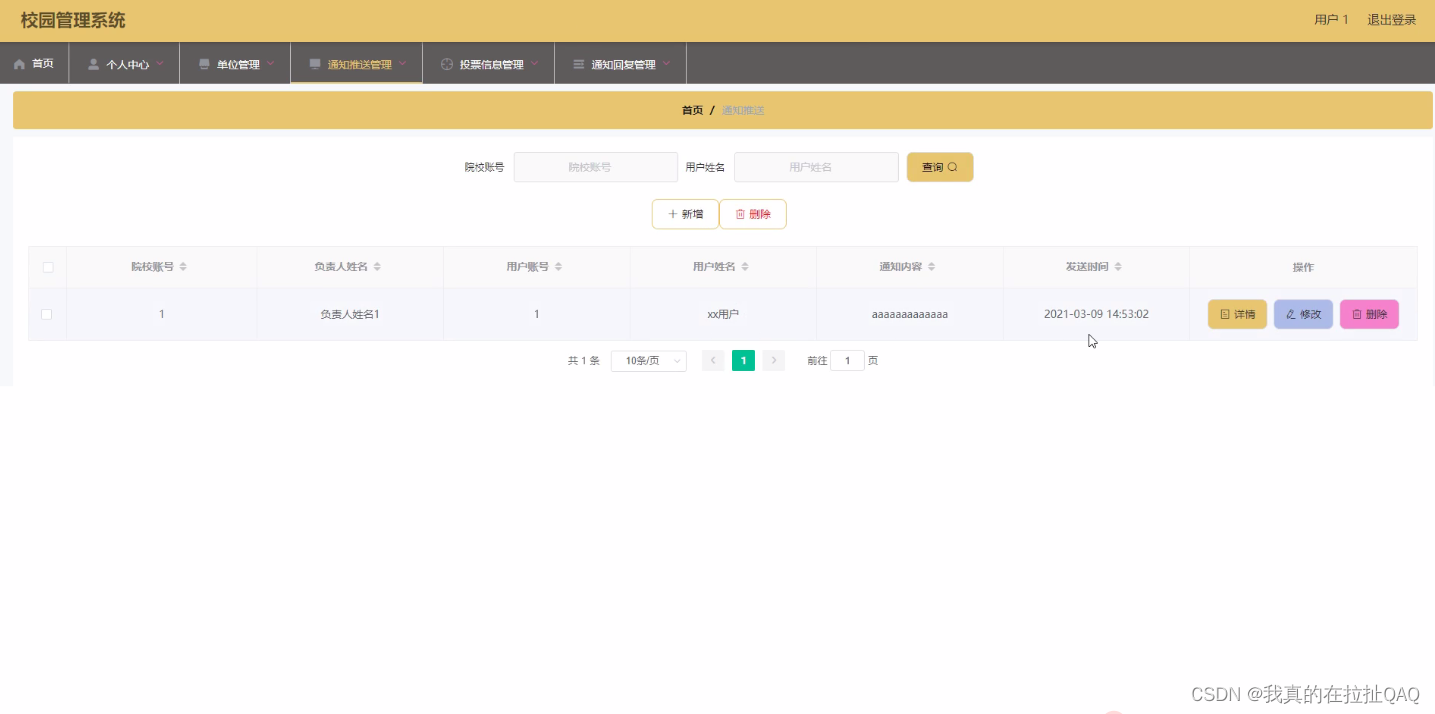Click the xx用户 cell
Image resolution: width=1435 pixels, height=714 pixels.
click(x=723, y=314)
